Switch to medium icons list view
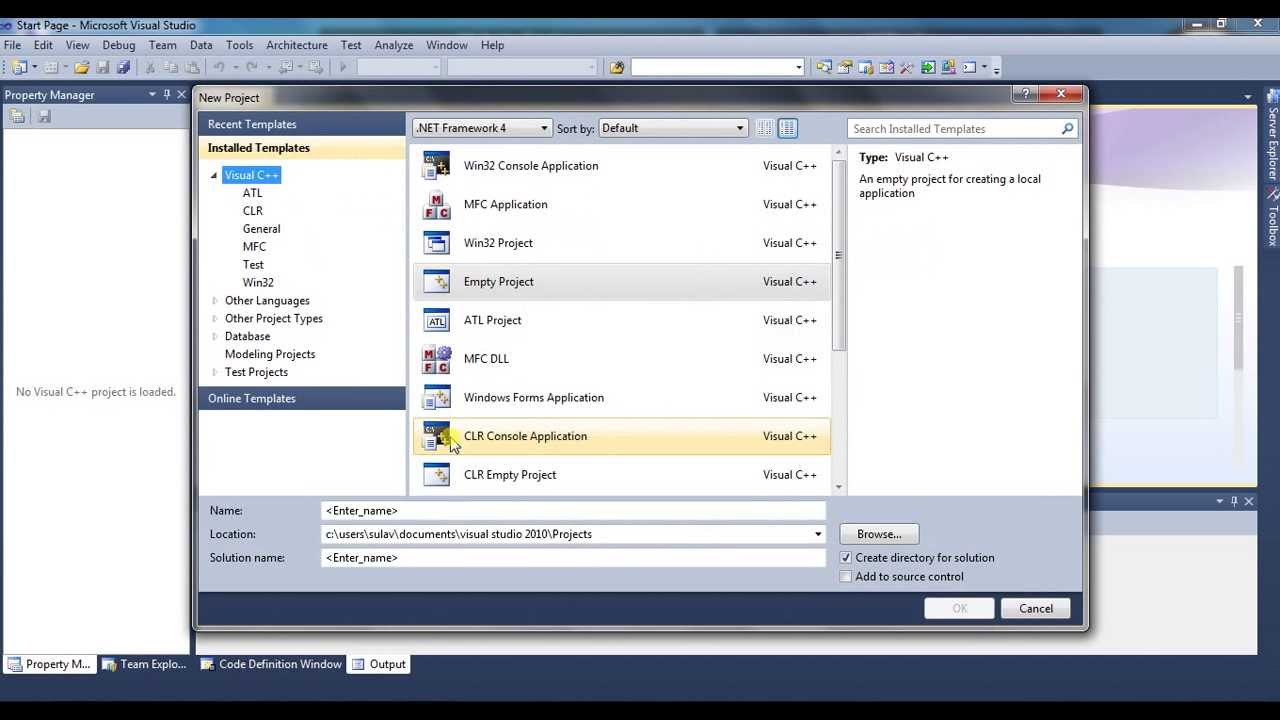Image resolution: width=1280 pixels, height=720 pixels. [x=787, y=128]
